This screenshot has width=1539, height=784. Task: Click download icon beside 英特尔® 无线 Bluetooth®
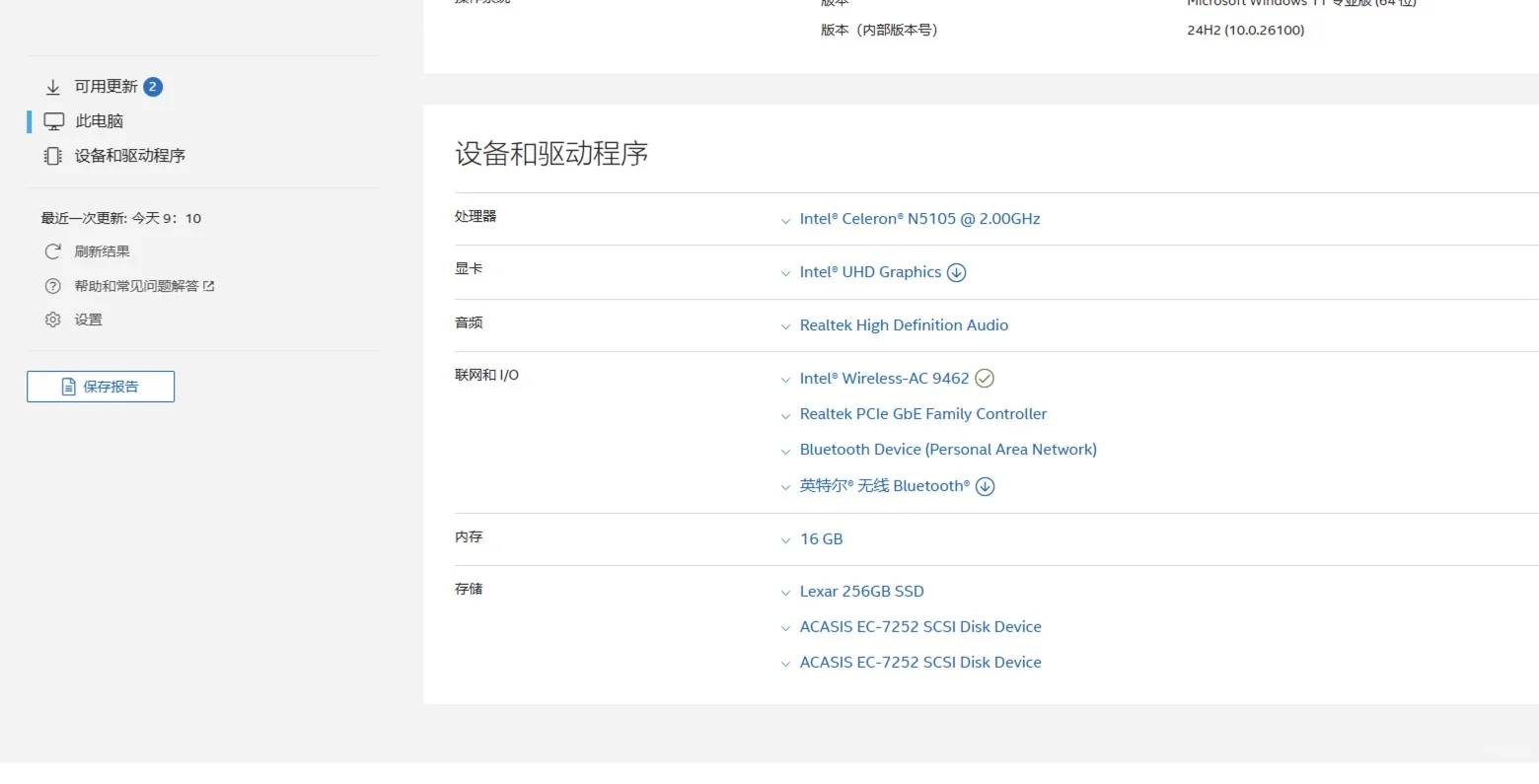[984, 485]
